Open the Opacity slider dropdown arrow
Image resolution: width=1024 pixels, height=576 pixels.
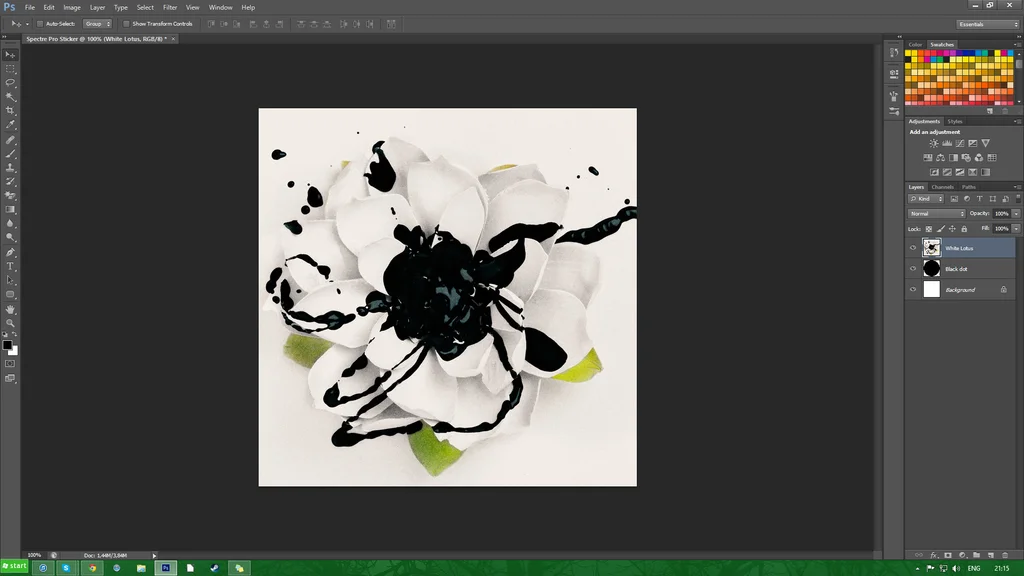point(1016,214)
